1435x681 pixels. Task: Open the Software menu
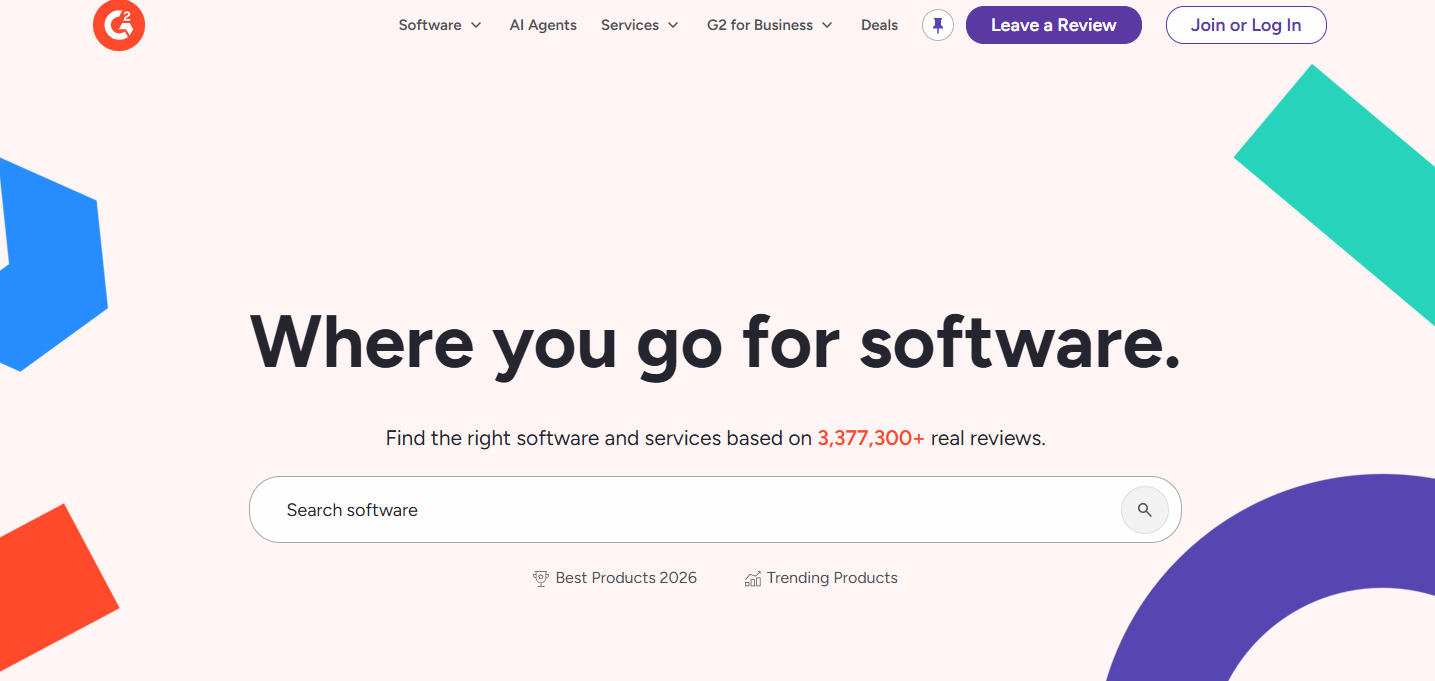tap(440, 25)
